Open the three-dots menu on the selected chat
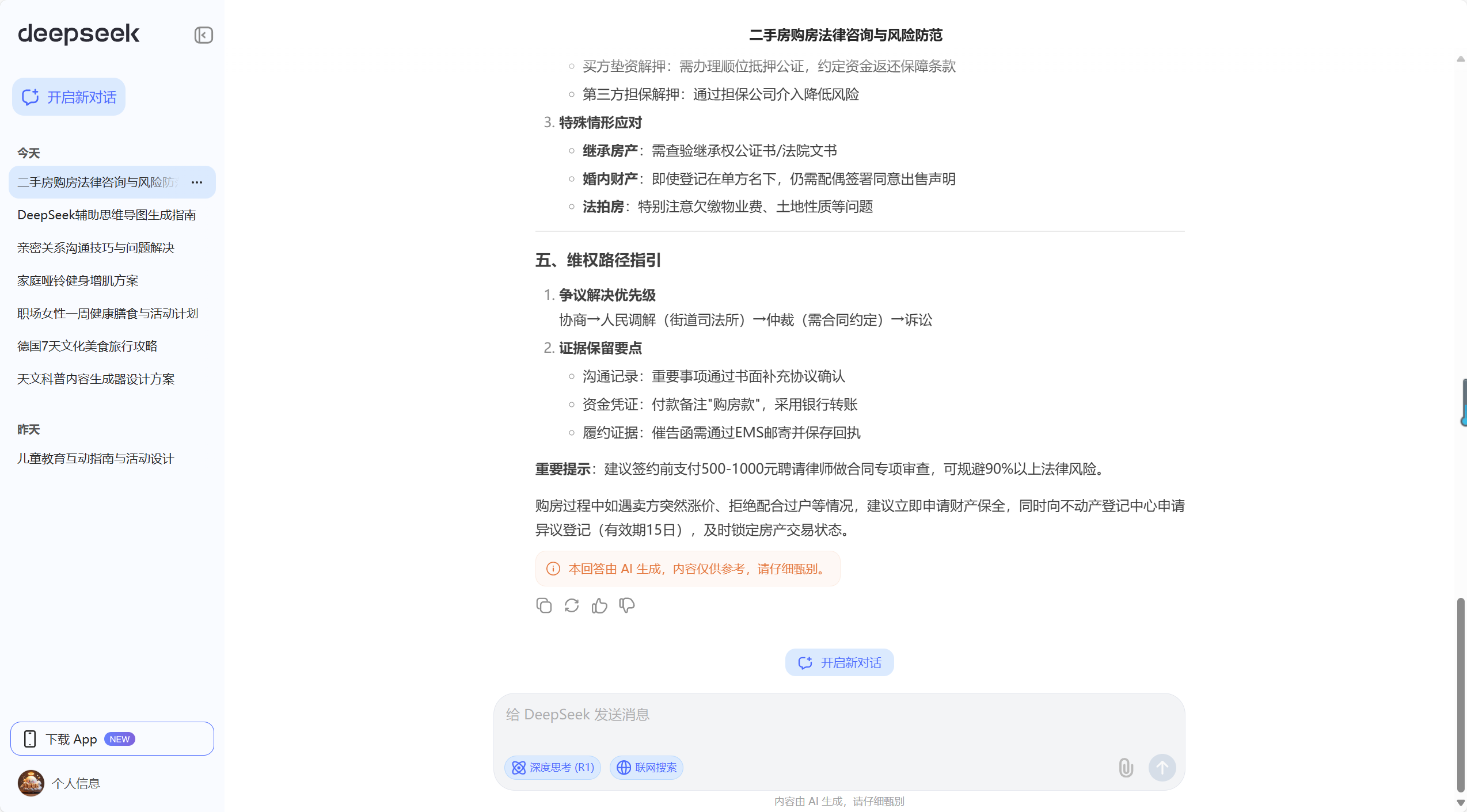 tap(197, 182)
